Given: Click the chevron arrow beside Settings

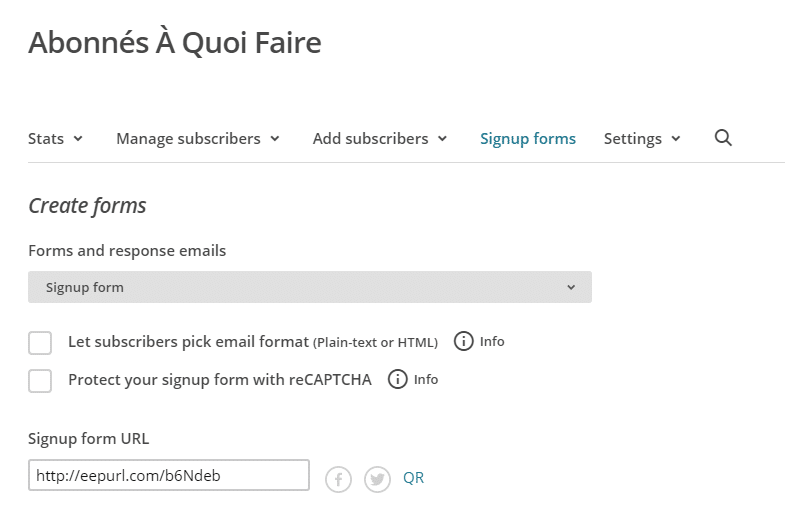Looking at the screenshot, I should pyautogui.click(x=675, y=139).
